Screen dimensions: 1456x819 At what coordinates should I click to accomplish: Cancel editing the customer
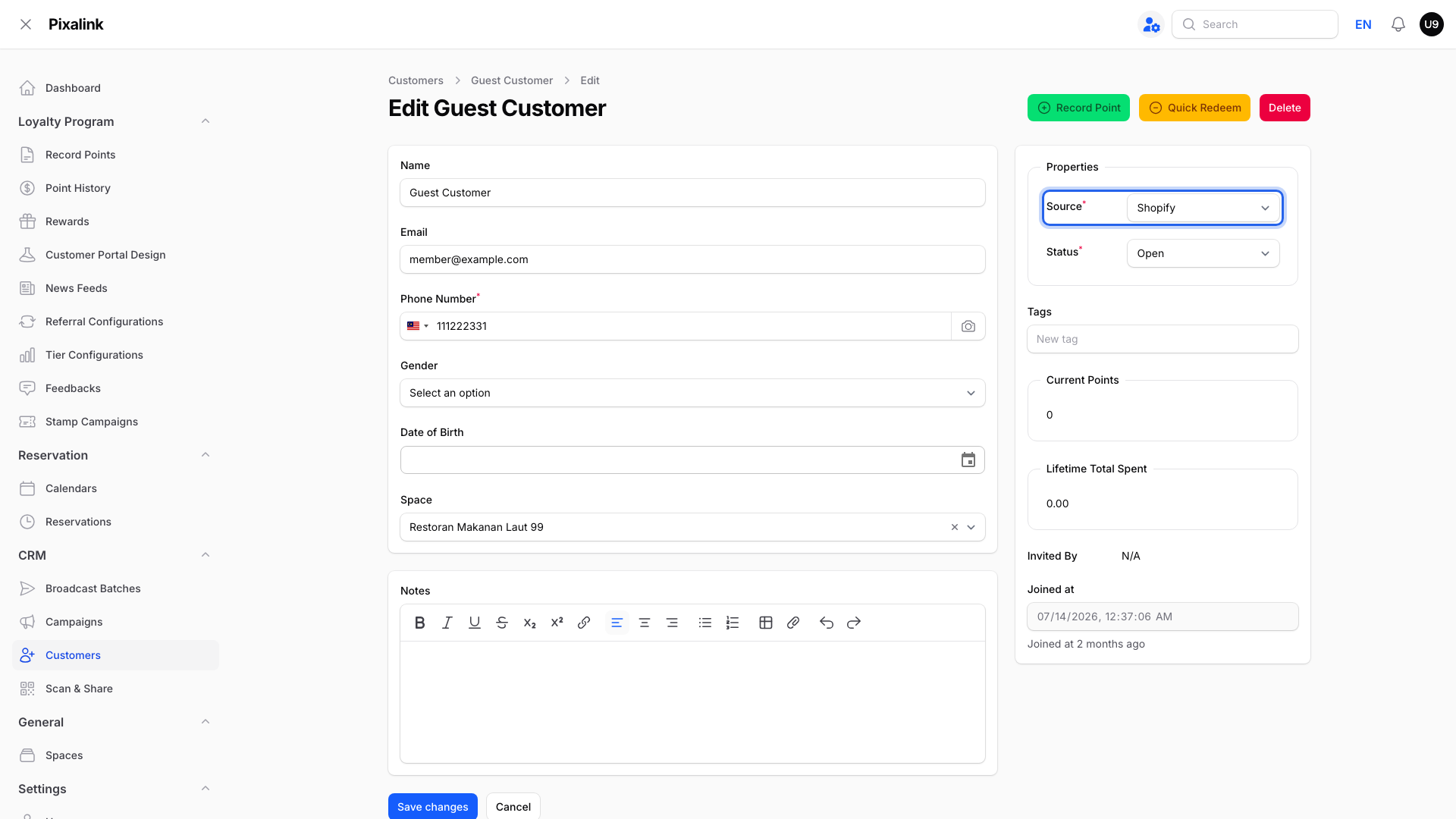513,806
